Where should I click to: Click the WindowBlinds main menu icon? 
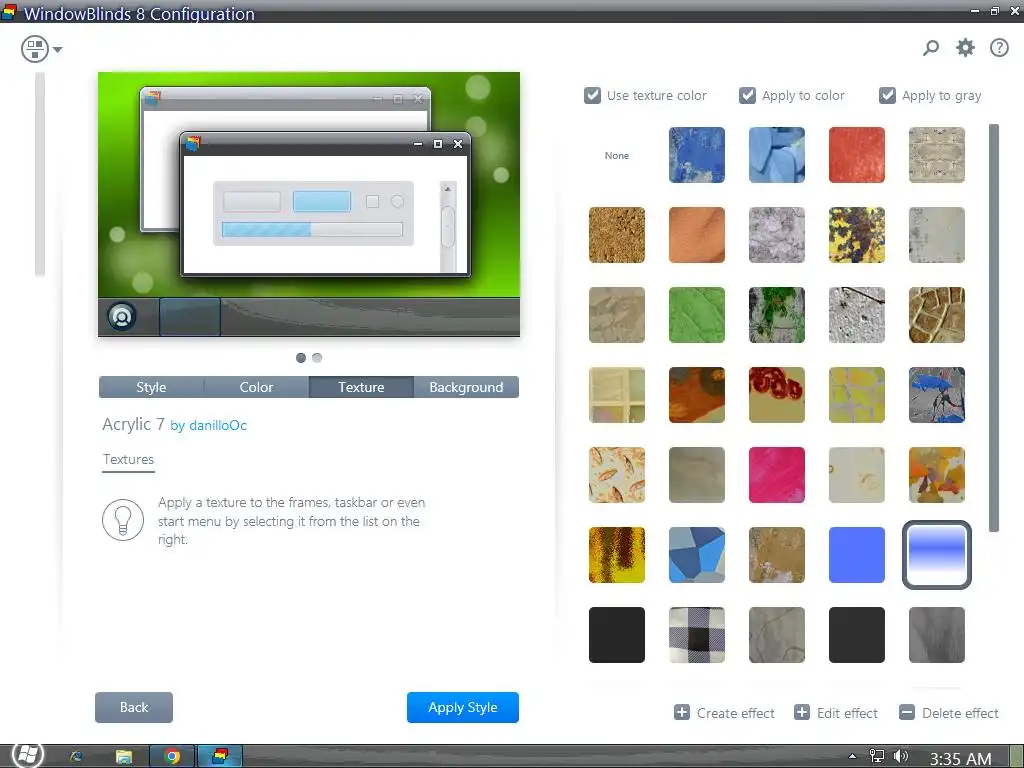35,49
